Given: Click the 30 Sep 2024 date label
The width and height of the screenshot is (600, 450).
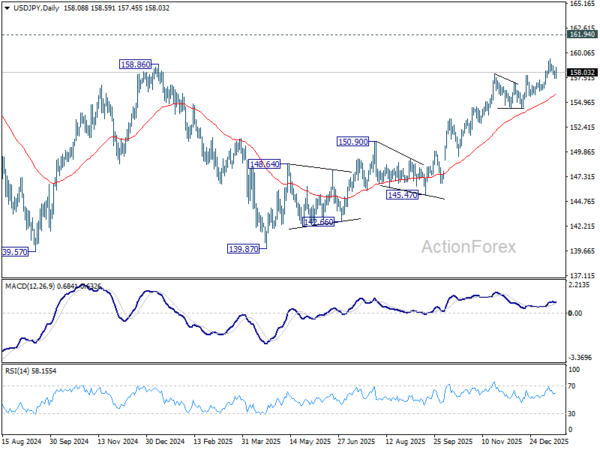Looking at the screenshot, I should (69, 441).
